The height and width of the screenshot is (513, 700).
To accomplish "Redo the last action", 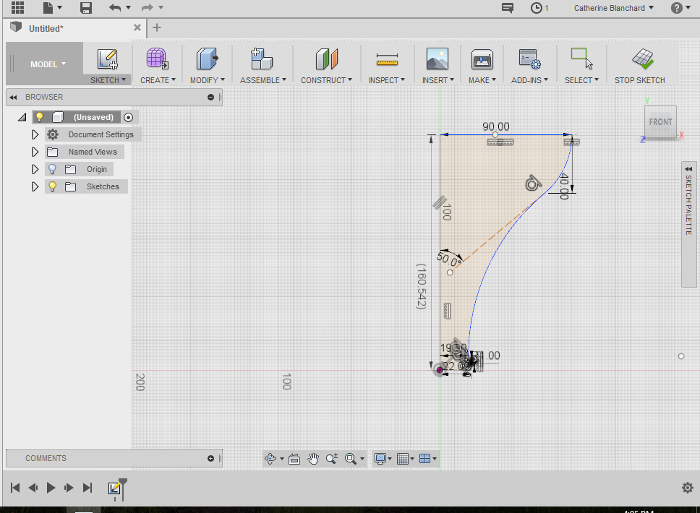I will [147, 7].
